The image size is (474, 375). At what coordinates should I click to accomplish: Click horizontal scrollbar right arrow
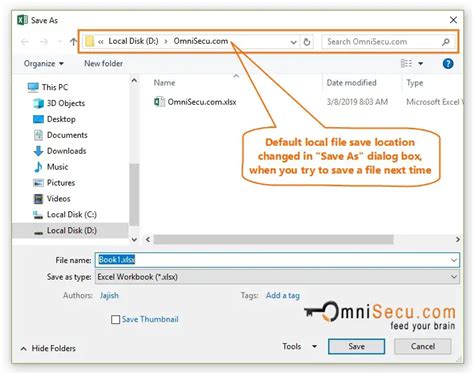[458, 239]
